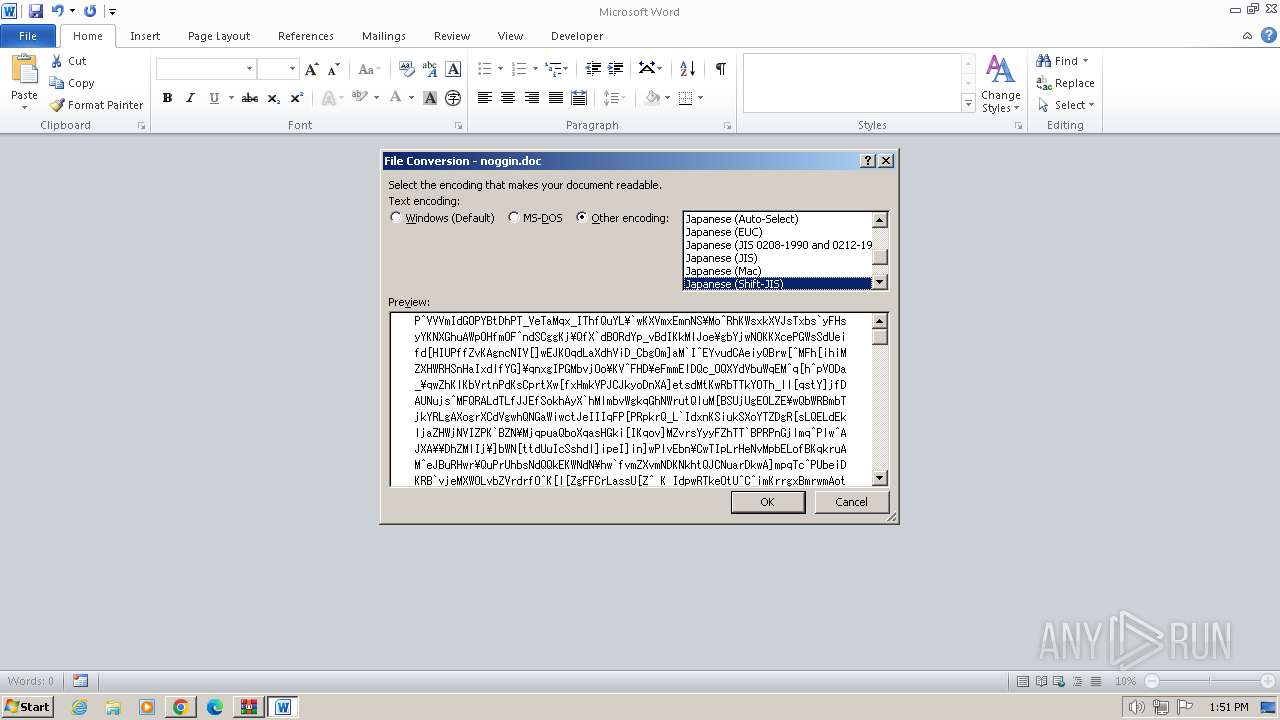Click Increase Indent icon

point(616,69)
